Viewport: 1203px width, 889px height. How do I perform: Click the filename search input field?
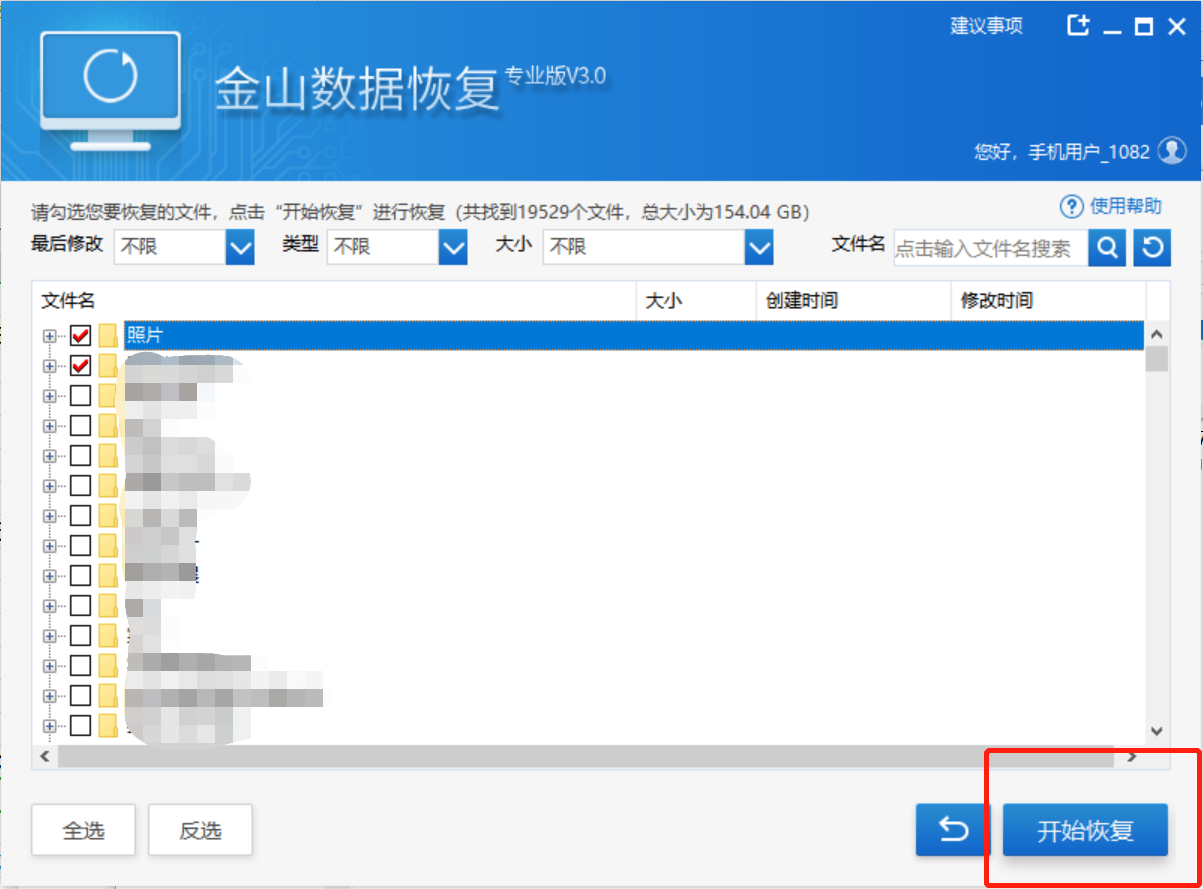(x=985, y=247)
